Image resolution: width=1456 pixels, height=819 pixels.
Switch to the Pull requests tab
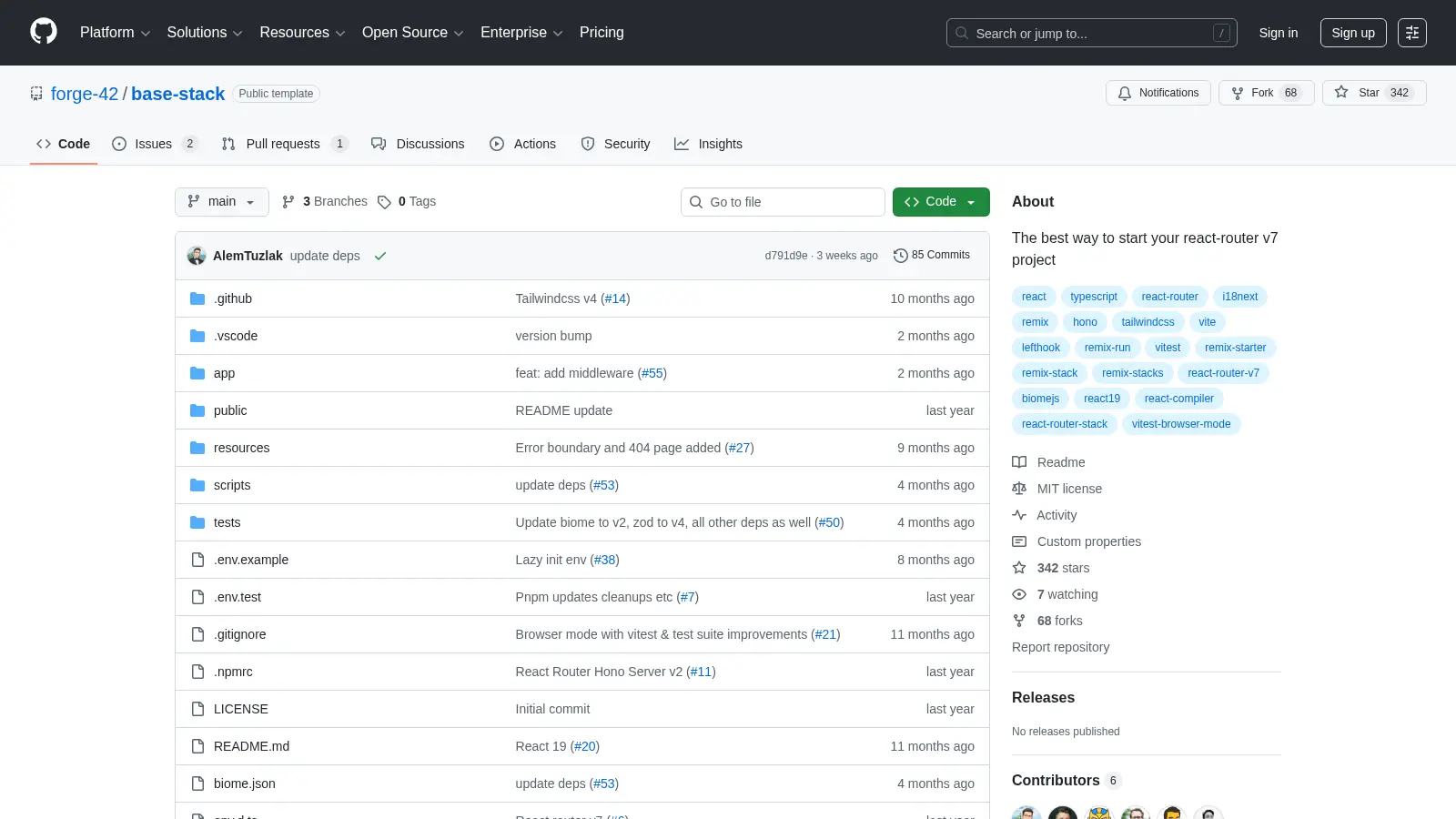click(x=285, y=144)
